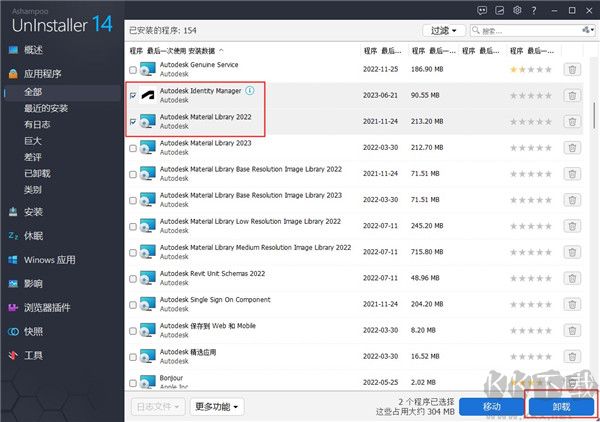600x422 pixels.
Task: Click program icon of Autodesk Material Library 2023
Action: pyautogui.click(x=148, y=147)
